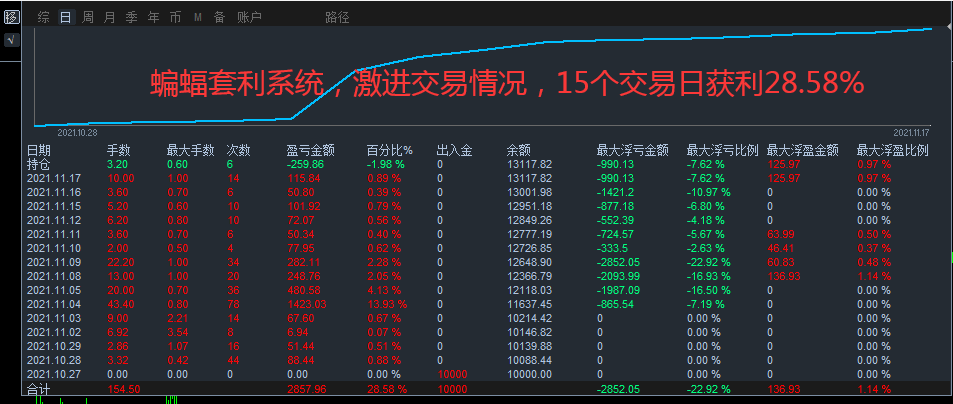Image resolution: width=953 pixels, height=404 pixels.
Task: Select the 2021.10.28 date in the table
Action: (x=52, y=360)
